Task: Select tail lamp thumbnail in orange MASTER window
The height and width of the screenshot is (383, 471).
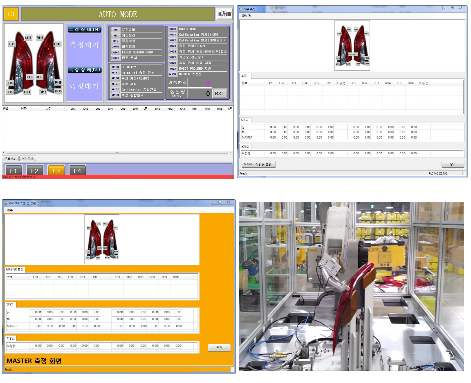Action: coord(102,240)
